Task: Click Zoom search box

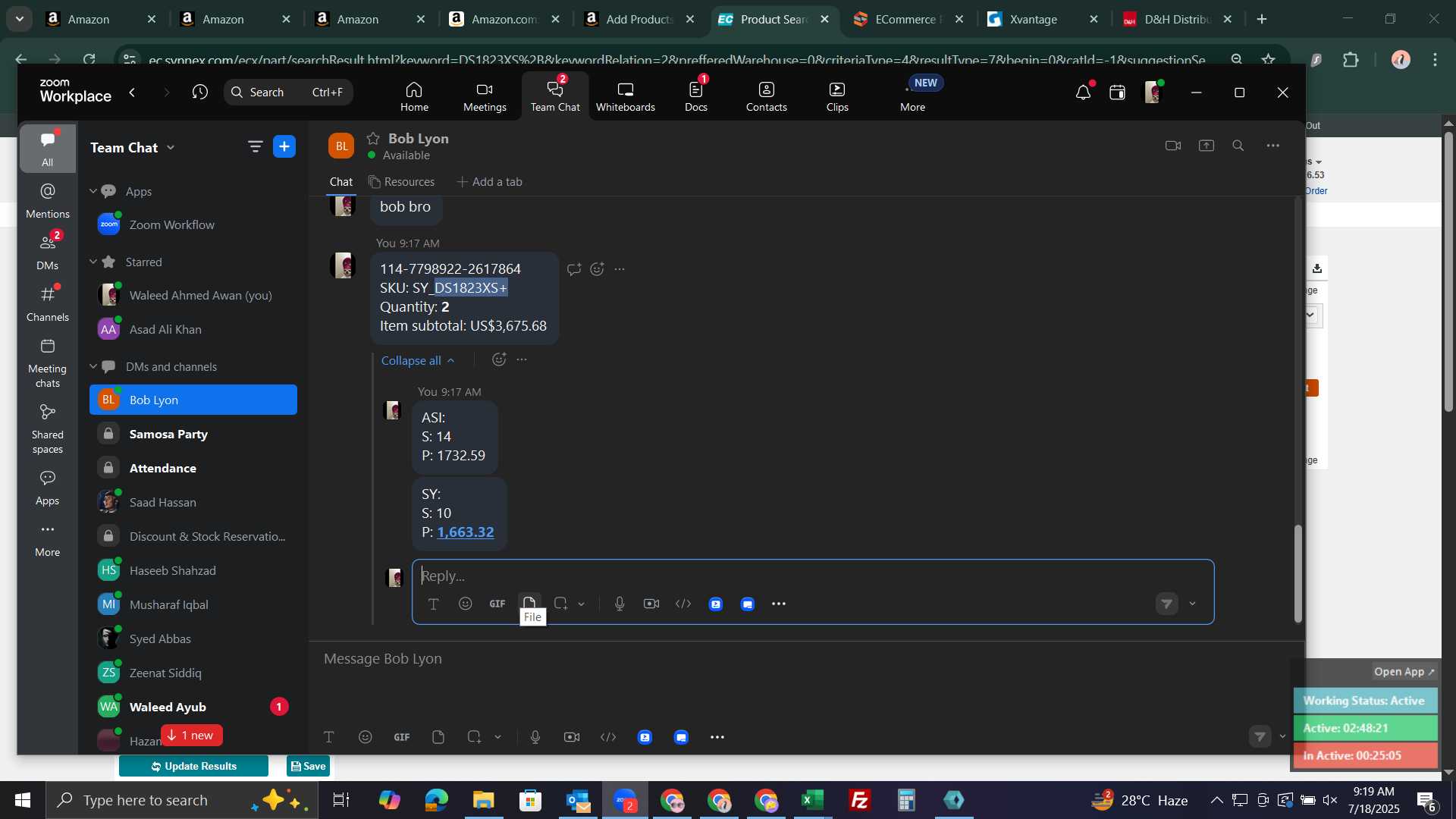Action: pyautogui.click(x=288, y=92)
